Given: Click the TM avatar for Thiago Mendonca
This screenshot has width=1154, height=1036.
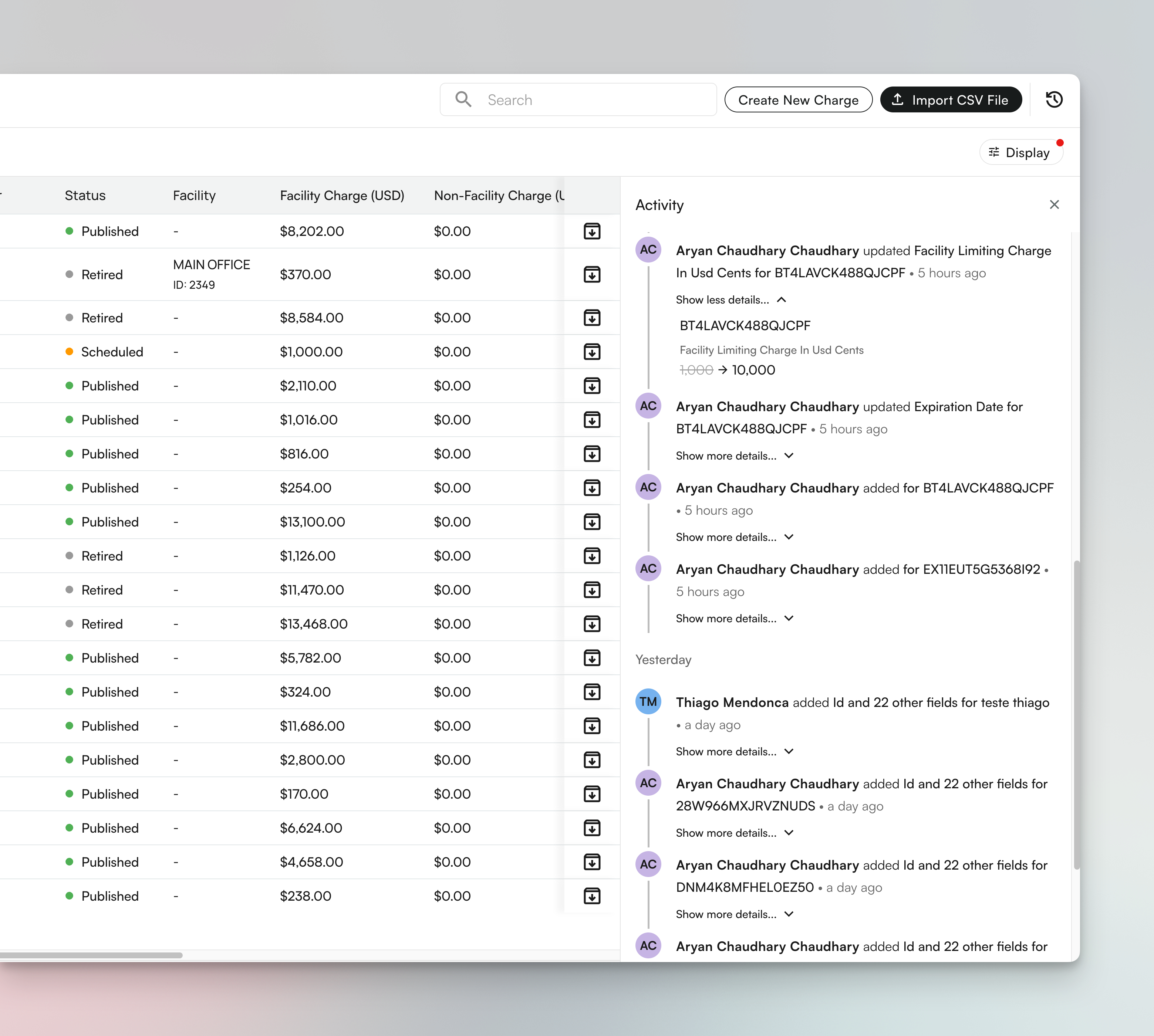Looking at the screenshot, I should 648,702.
